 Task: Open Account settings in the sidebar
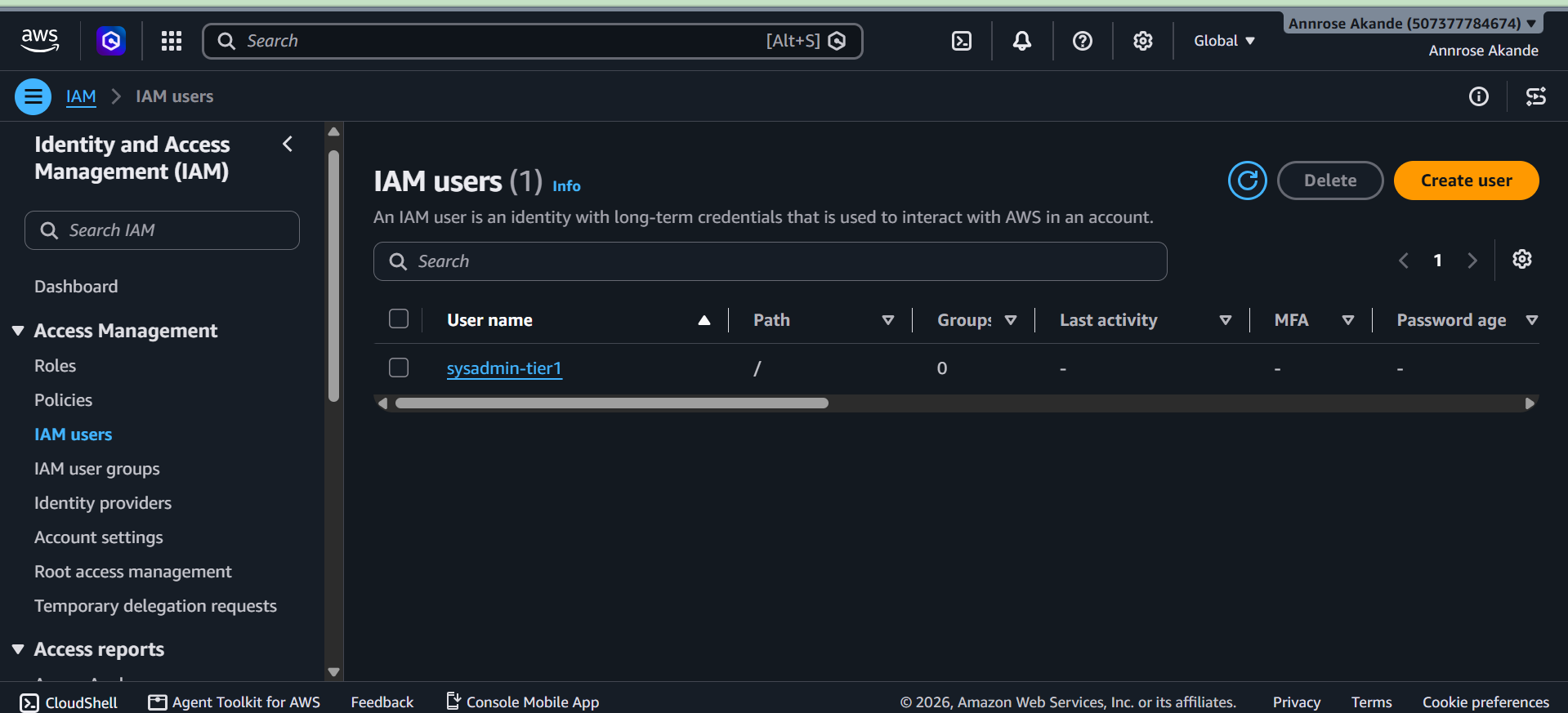(98, 537)
